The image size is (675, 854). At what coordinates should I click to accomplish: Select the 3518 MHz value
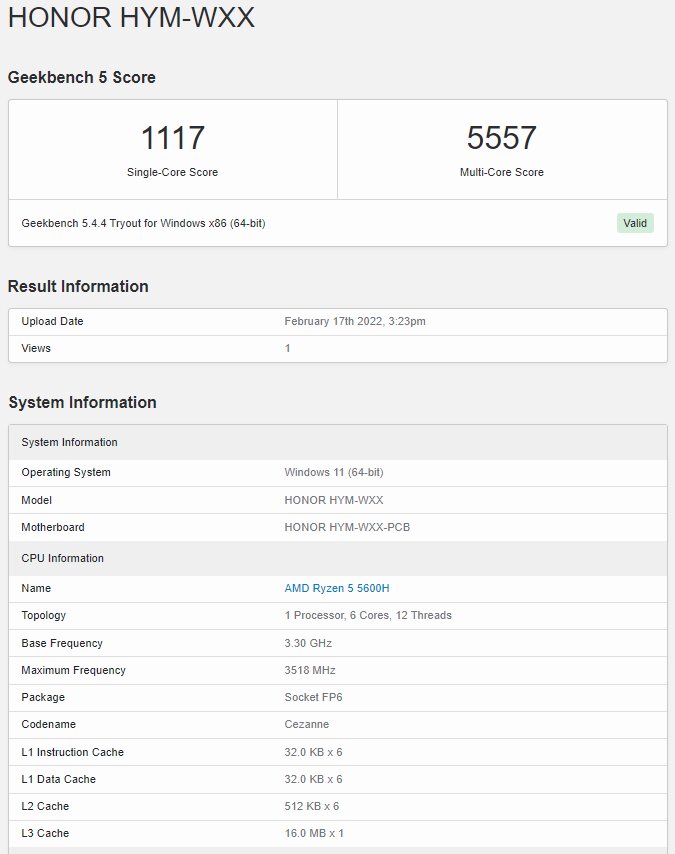tap(310, 670)
